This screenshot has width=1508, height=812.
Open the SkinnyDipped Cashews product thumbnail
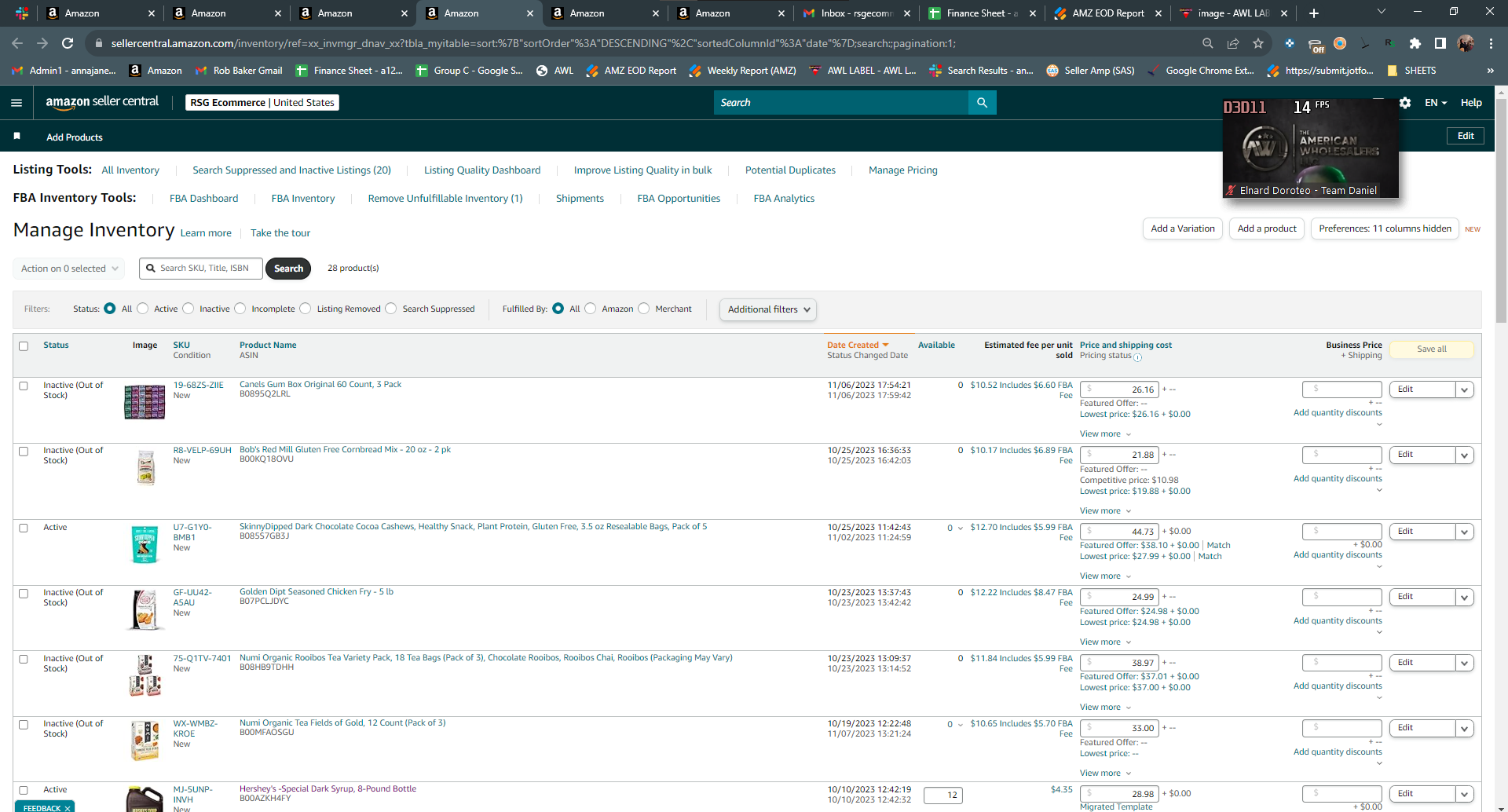point(145,544)
